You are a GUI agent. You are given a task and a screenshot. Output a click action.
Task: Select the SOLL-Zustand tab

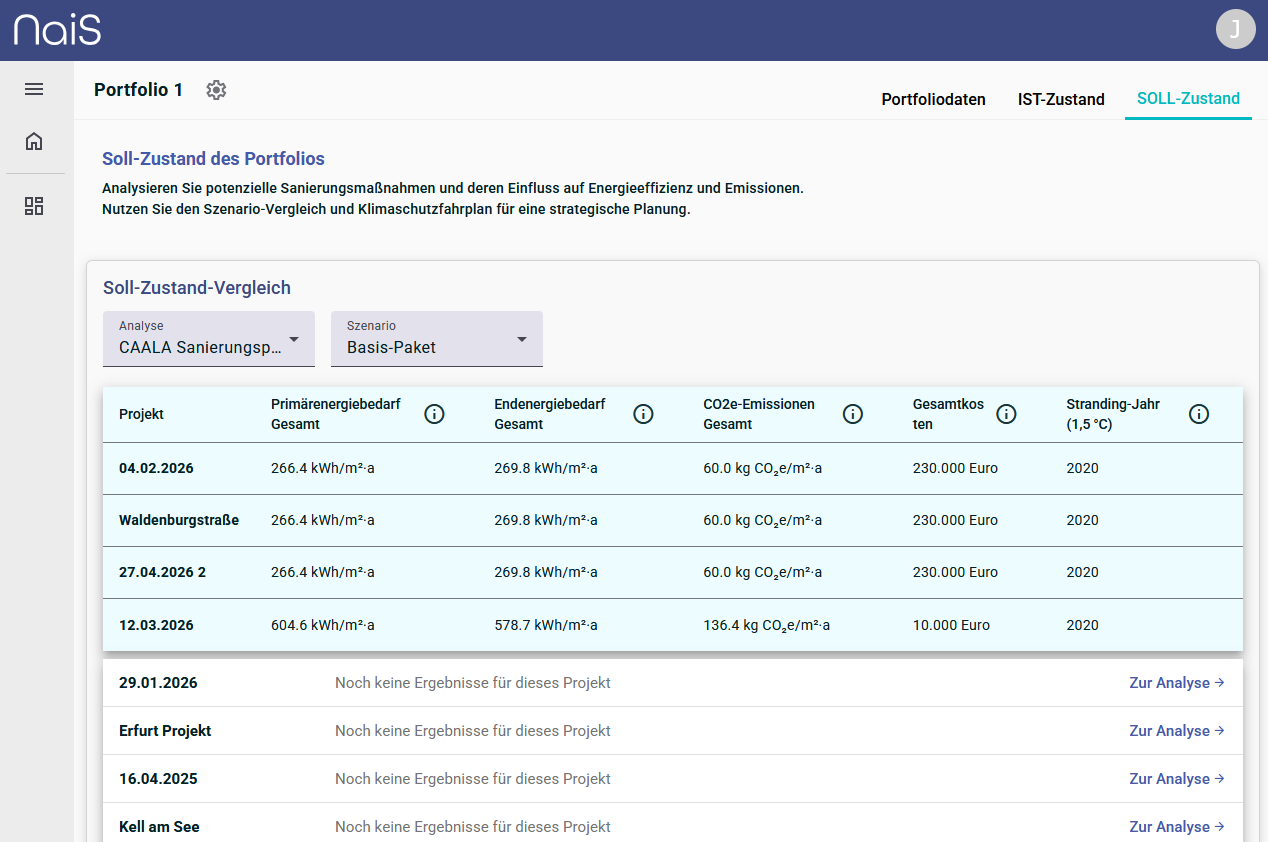pyautogui.click(x=1188, y=99)
